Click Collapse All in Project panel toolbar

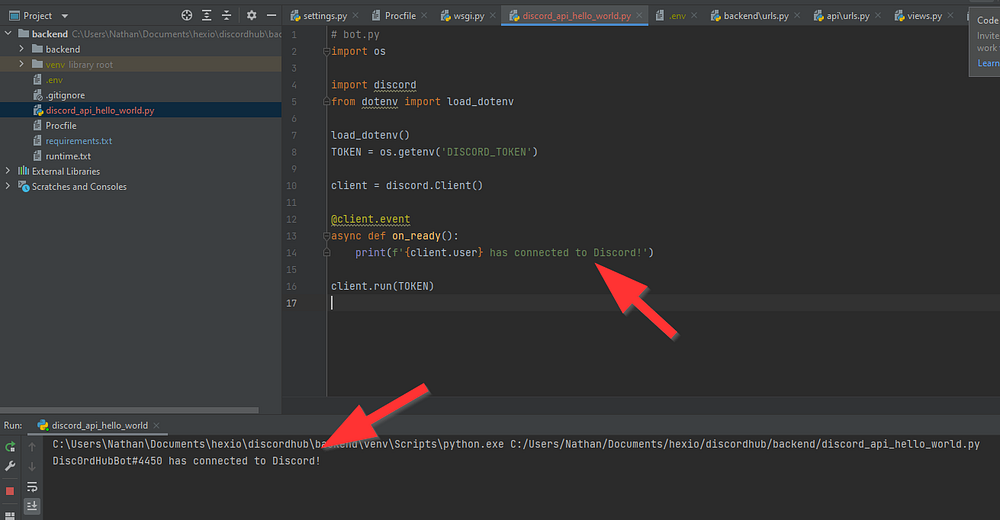tap(228, 16)
